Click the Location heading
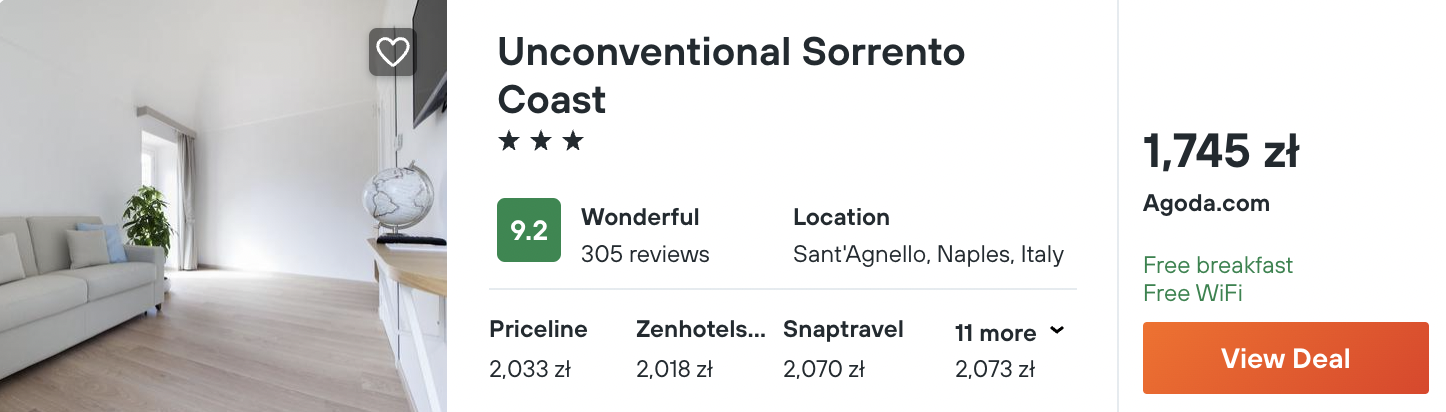Image resolution: width=1446 pixels, height=412 pixels. 841,217
